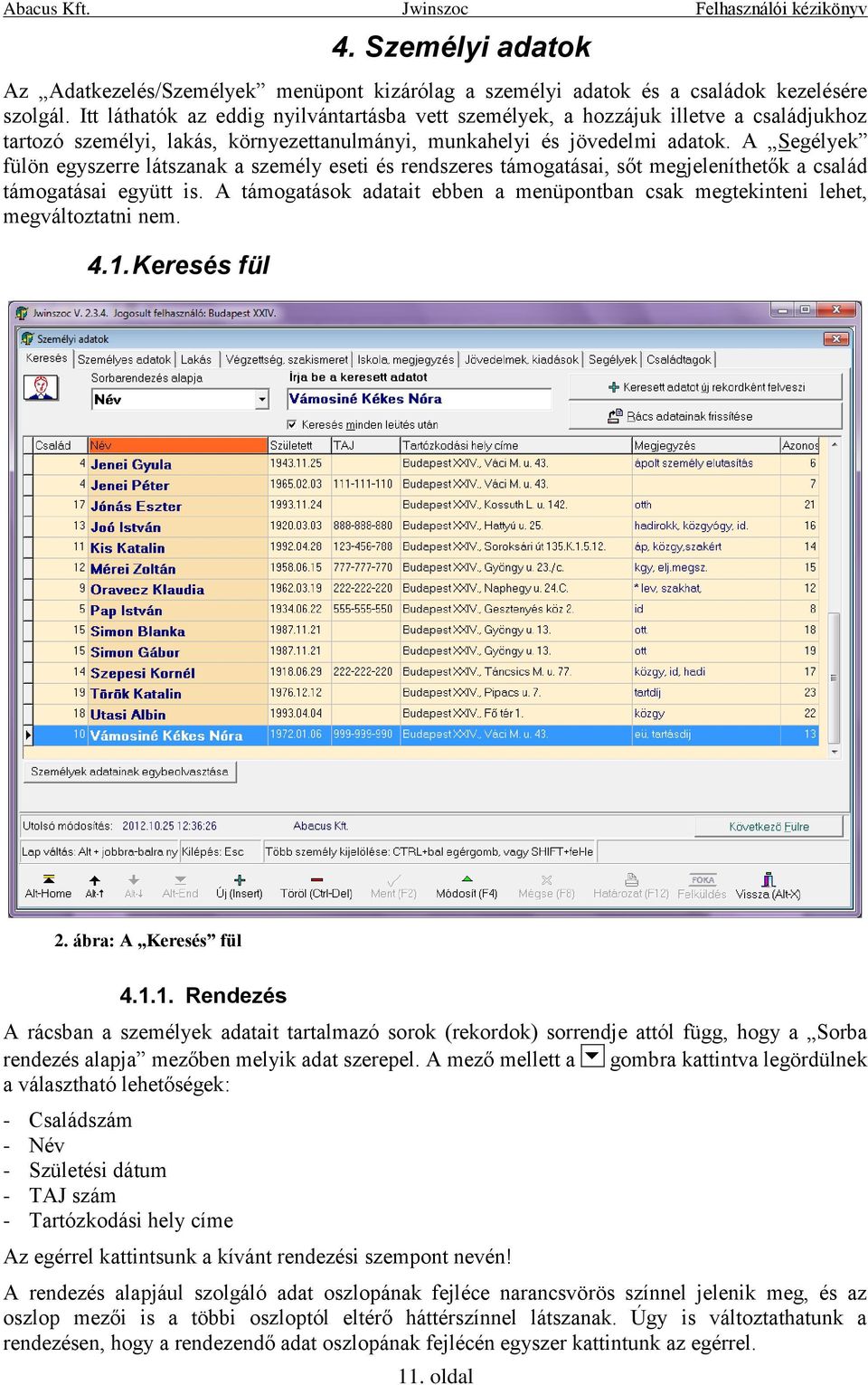Open the Iskola, megjegyzés tab
Viewport: 868px width, 1385px height.
[405, 359]
